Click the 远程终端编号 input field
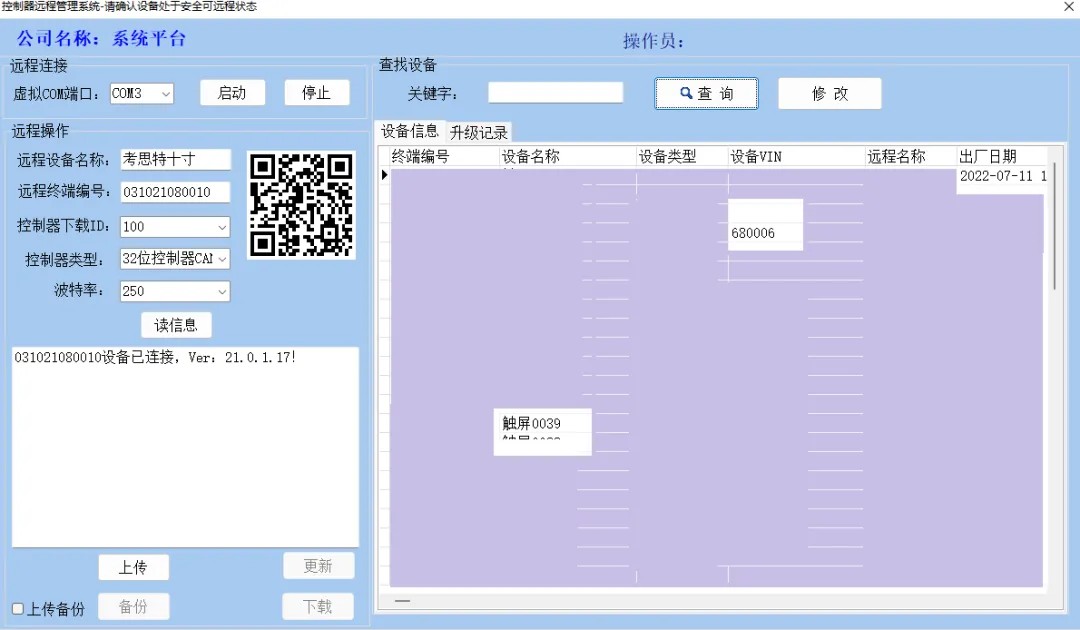 (175, 191)
